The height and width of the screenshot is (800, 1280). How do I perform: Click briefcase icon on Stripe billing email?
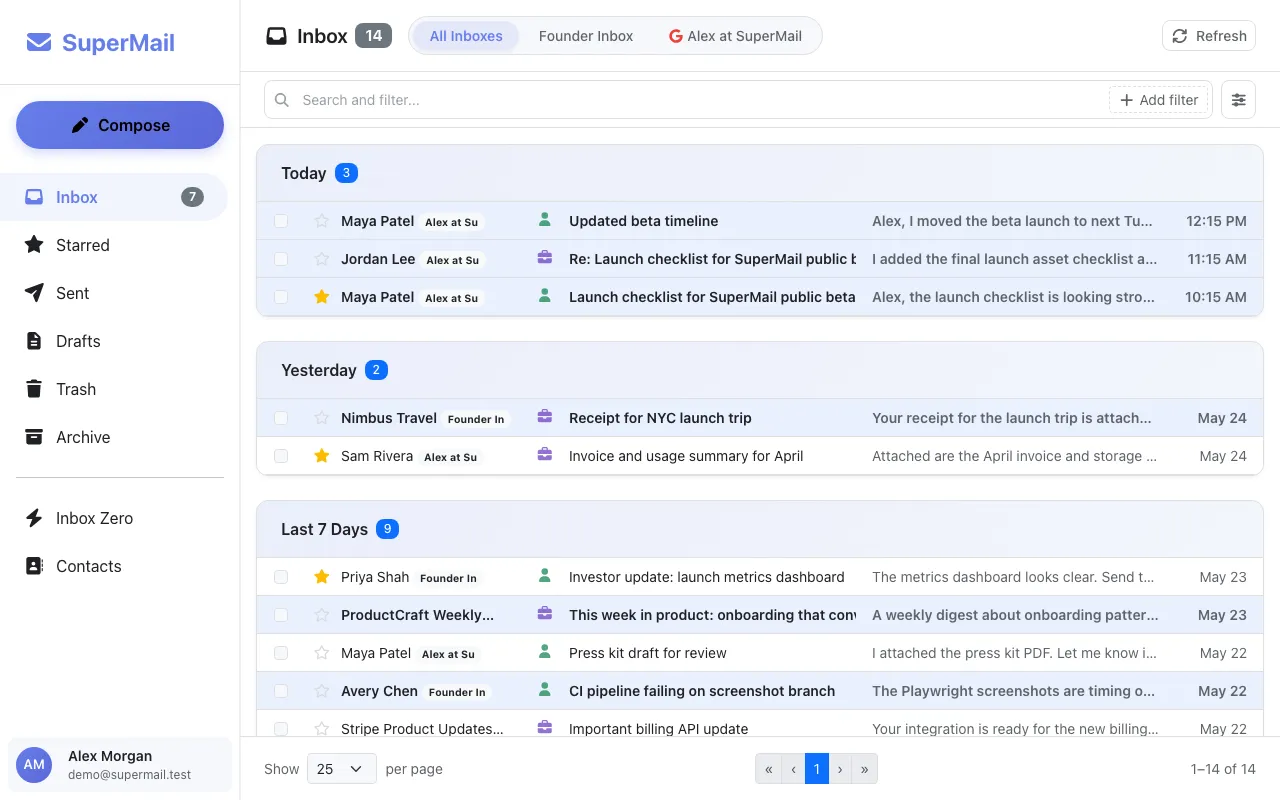[x=545, y=728]
